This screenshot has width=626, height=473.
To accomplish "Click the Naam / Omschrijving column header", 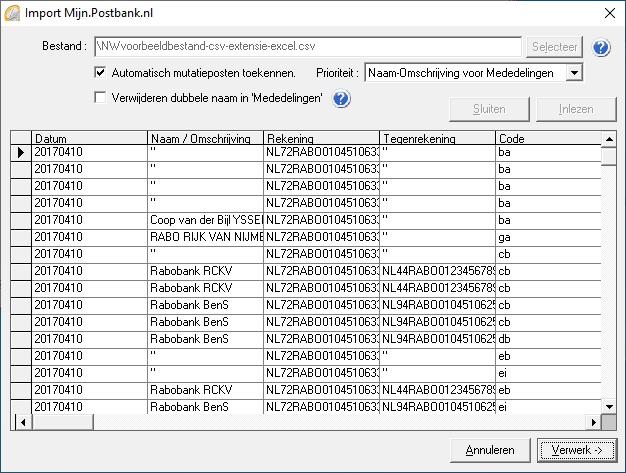I will click(205, 138).
